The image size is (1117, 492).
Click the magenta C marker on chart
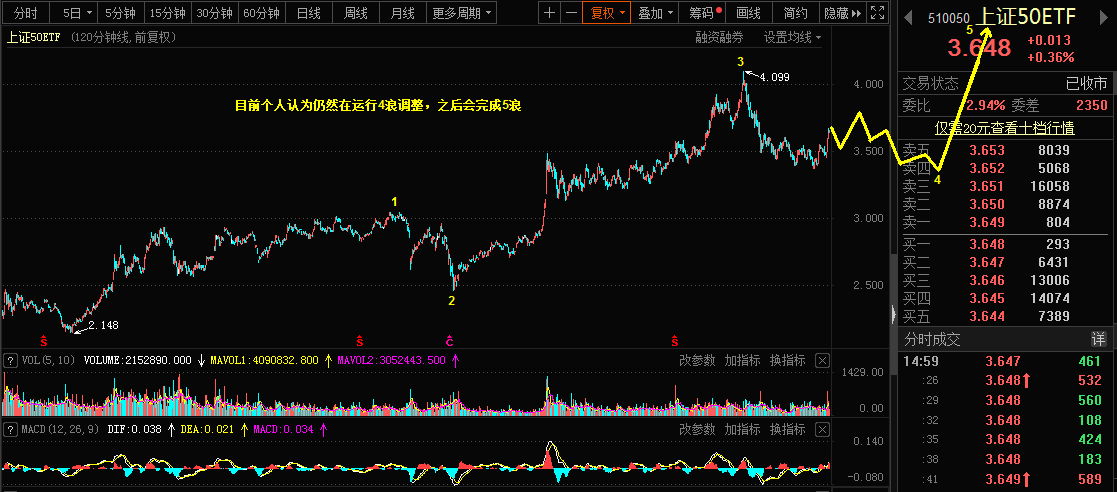coord(450,340)
